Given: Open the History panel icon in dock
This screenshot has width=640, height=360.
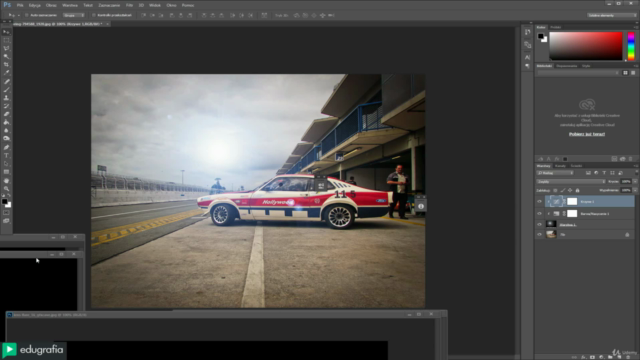Looking at the screenshot, I should click(528, 32).
